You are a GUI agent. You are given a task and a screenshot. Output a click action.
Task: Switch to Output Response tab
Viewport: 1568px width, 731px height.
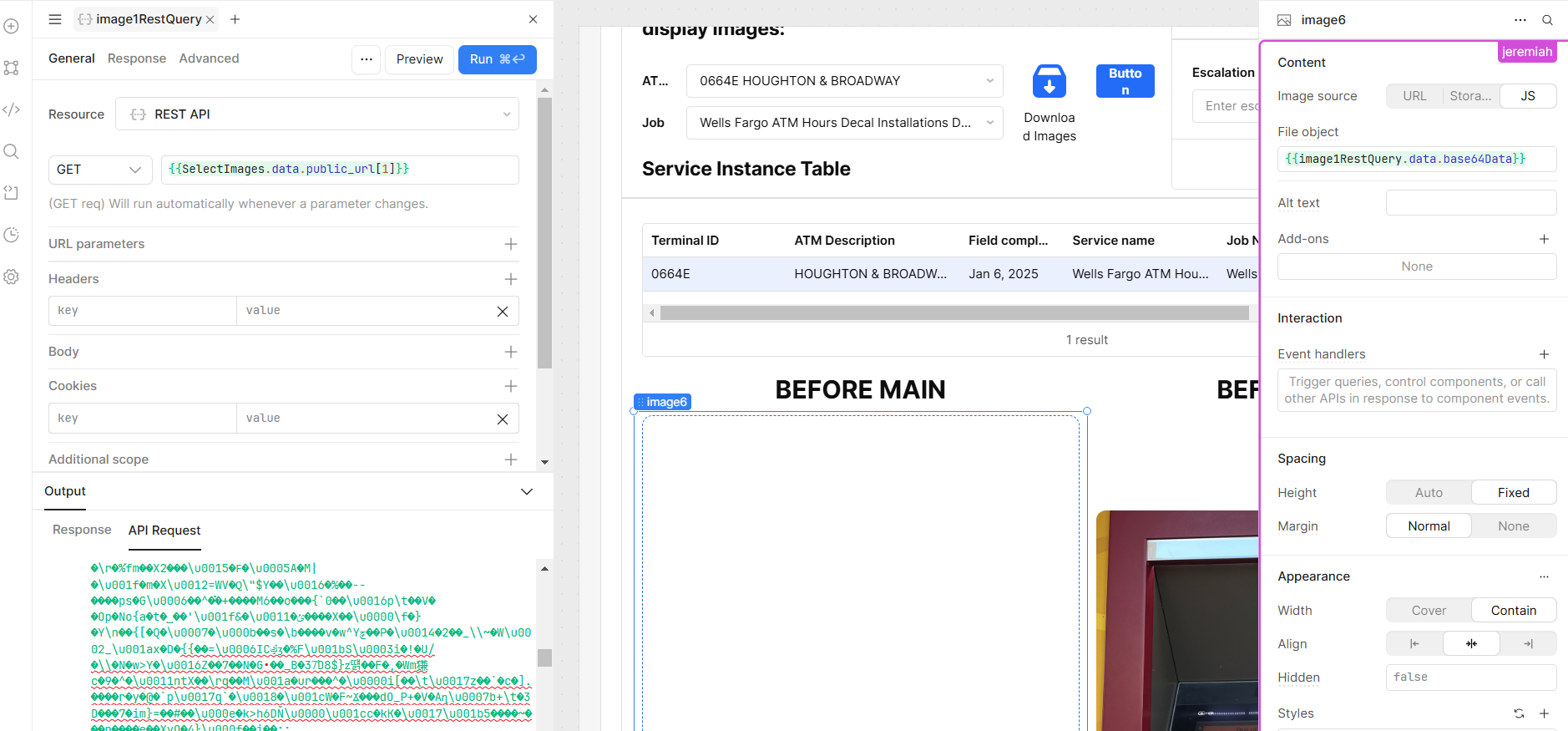click(x=82, y=530)
